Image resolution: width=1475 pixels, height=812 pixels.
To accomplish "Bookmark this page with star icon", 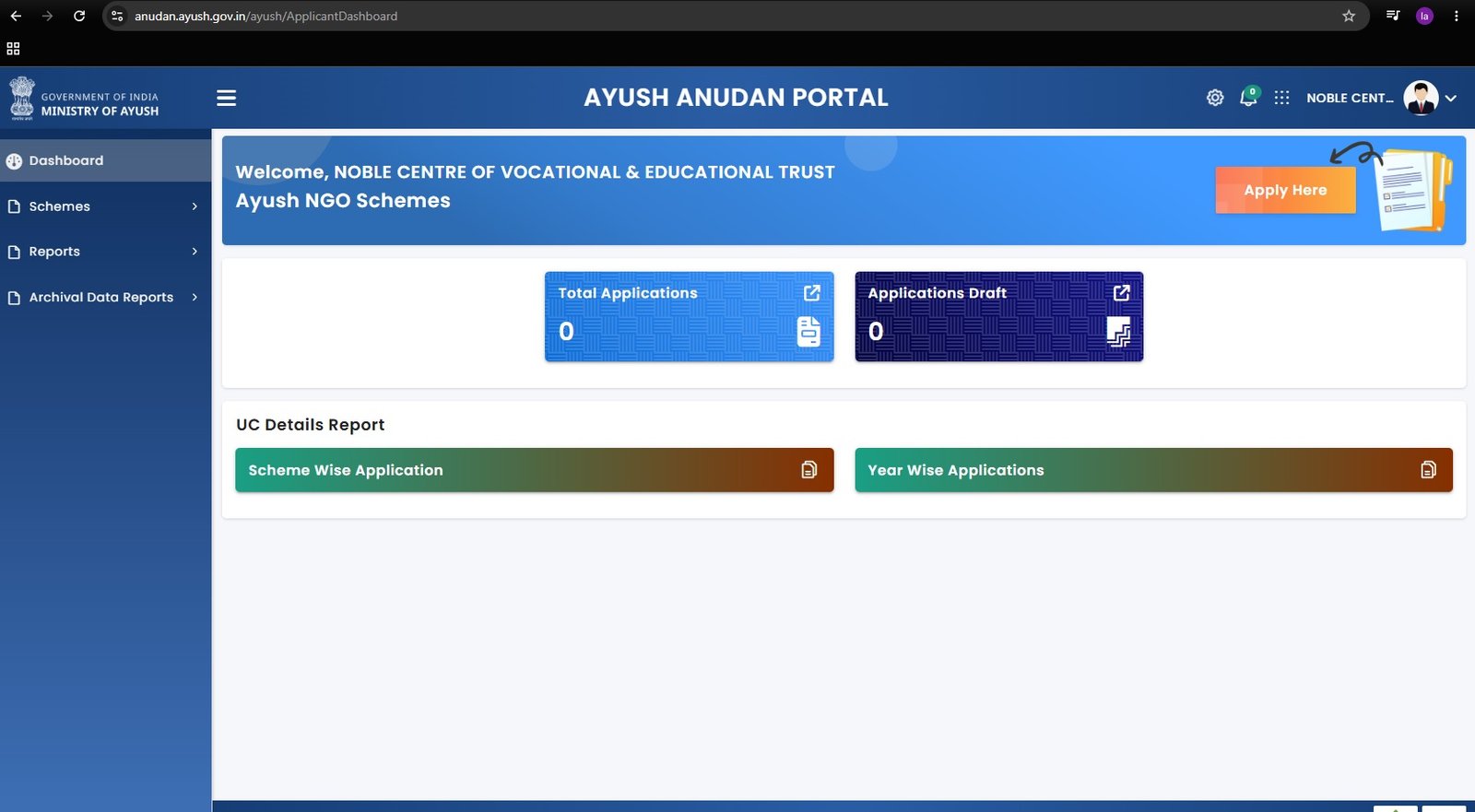I will 1349,16.
